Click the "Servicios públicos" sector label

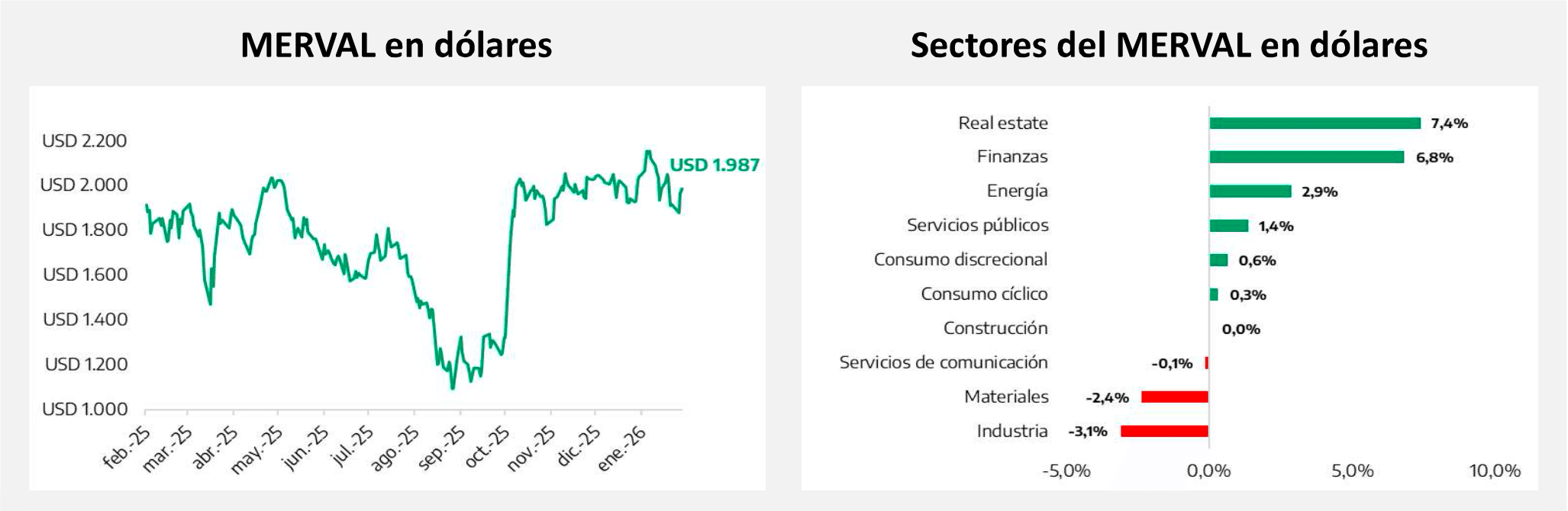tap(977, 225)
